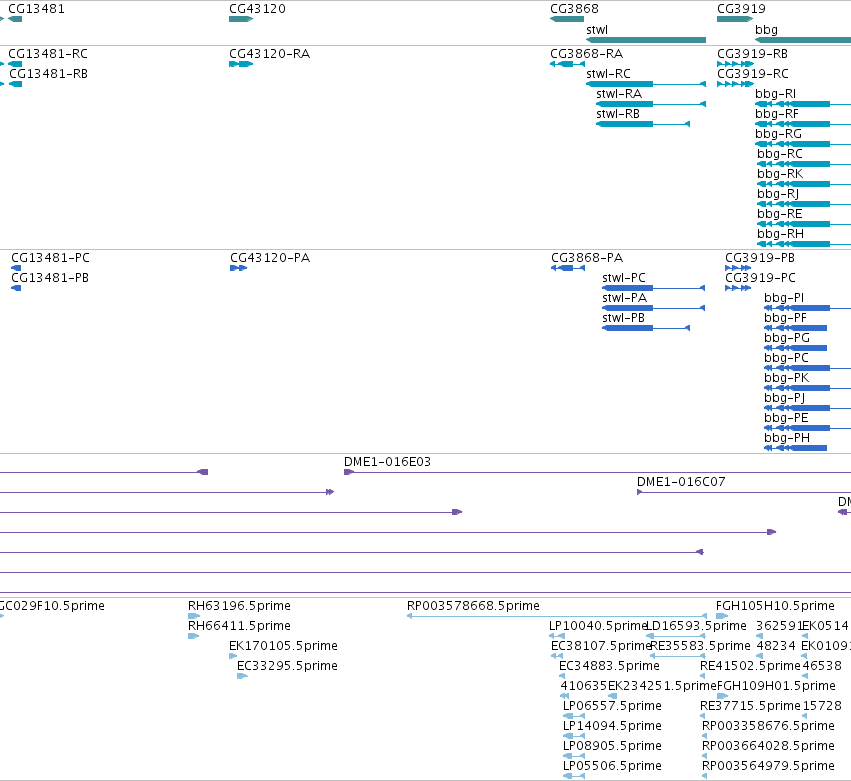The image size is (851, 781).
Task: Select EST EC33295.5prime
Action: [x=242, y=676]
